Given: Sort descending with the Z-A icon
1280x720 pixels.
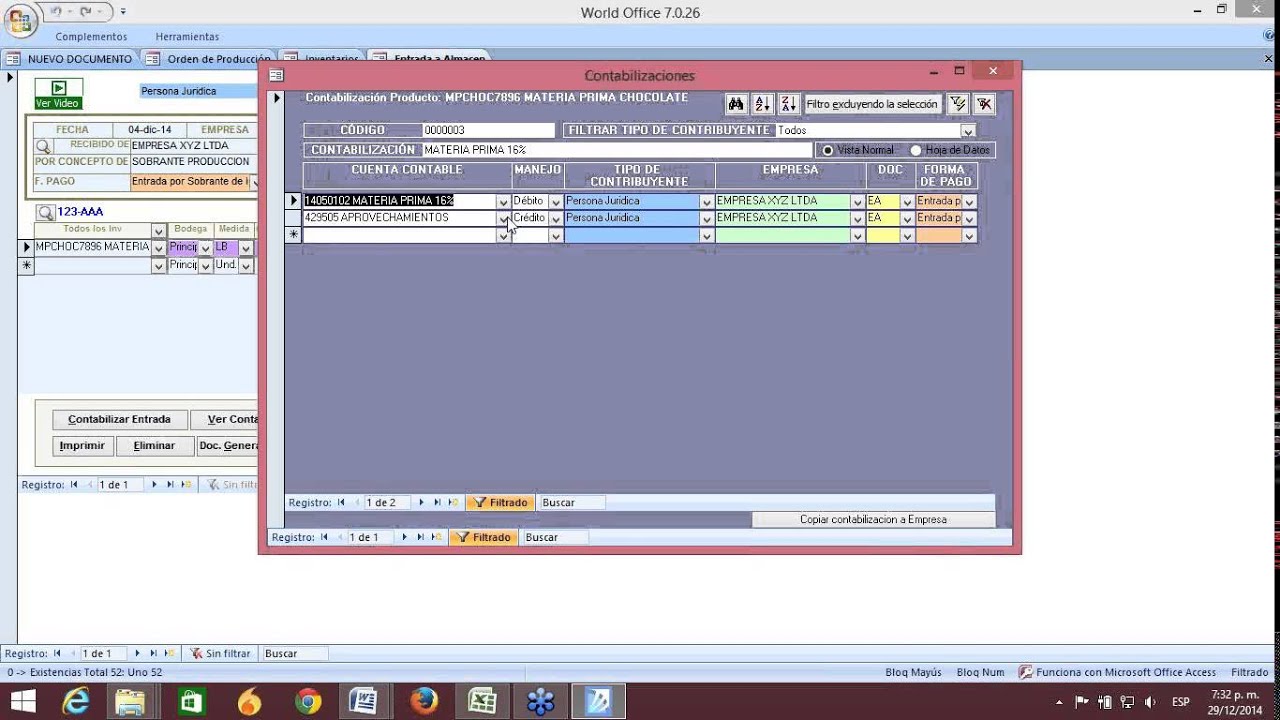Looking at the screenshot, I should click(787, 104).
